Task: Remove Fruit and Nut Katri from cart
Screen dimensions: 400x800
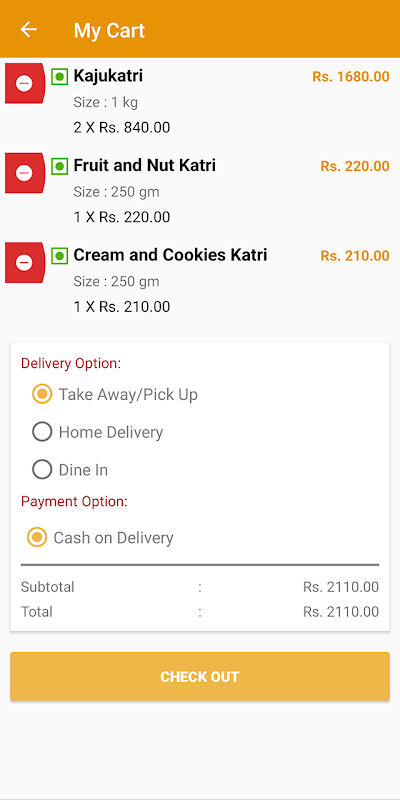Action: [24, 173]
